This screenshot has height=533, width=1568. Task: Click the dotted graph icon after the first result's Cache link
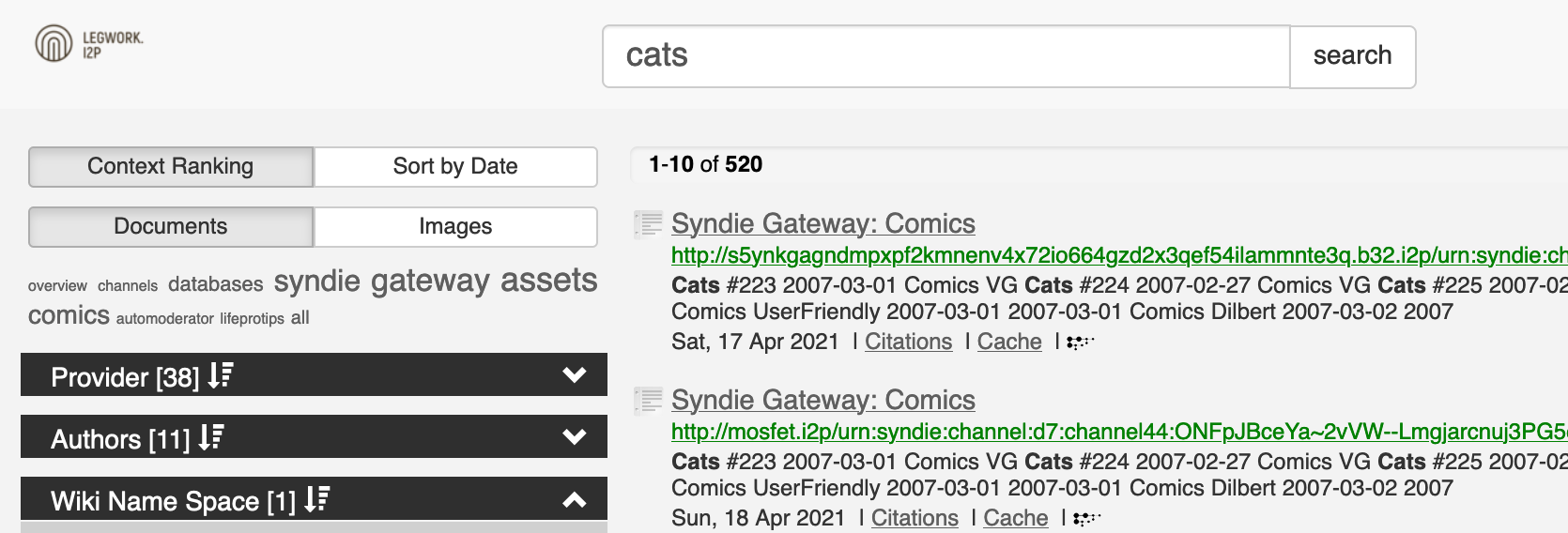(x=1081, y=343)
